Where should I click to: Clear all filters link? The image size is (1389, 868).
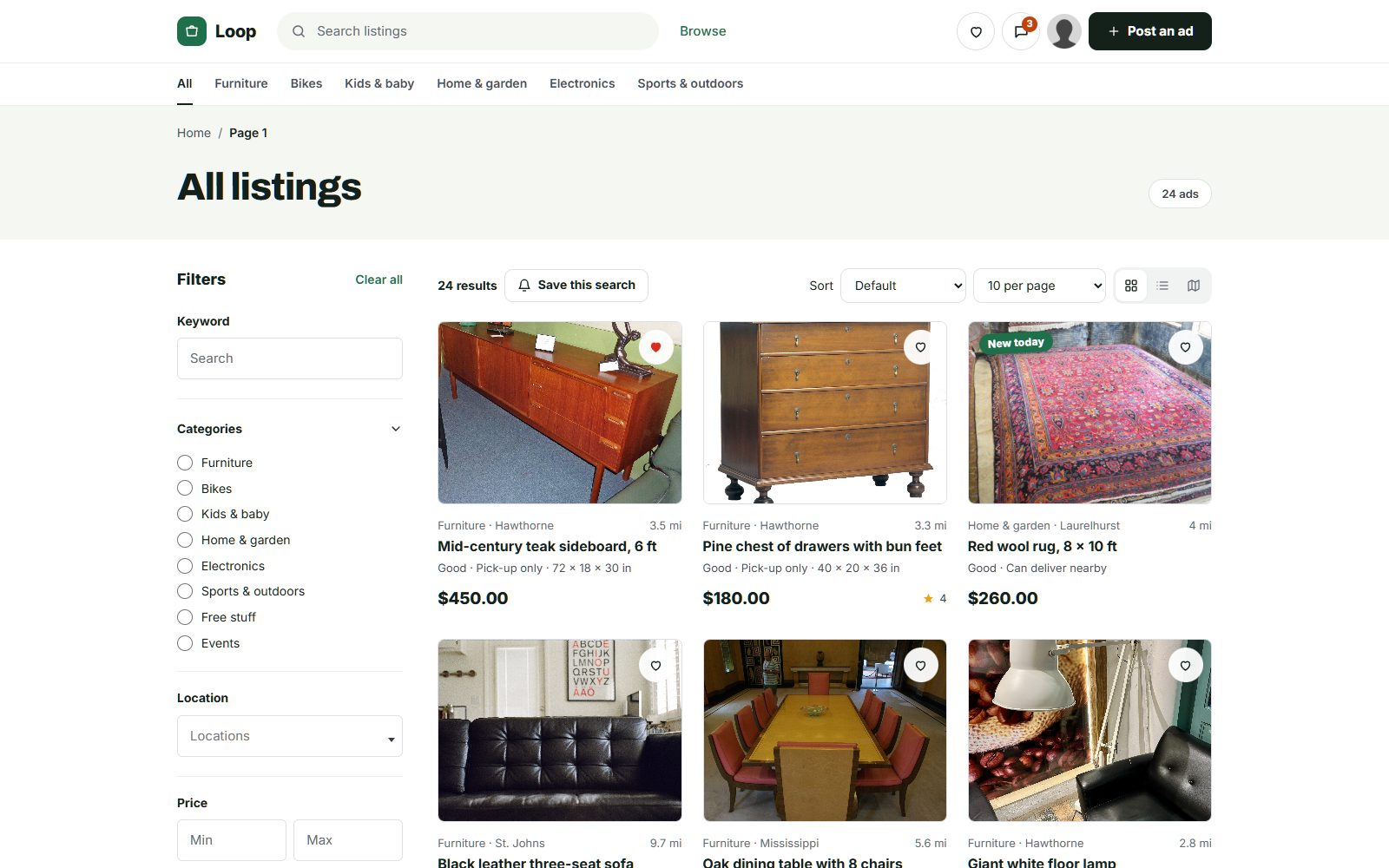tap(379, 279)
